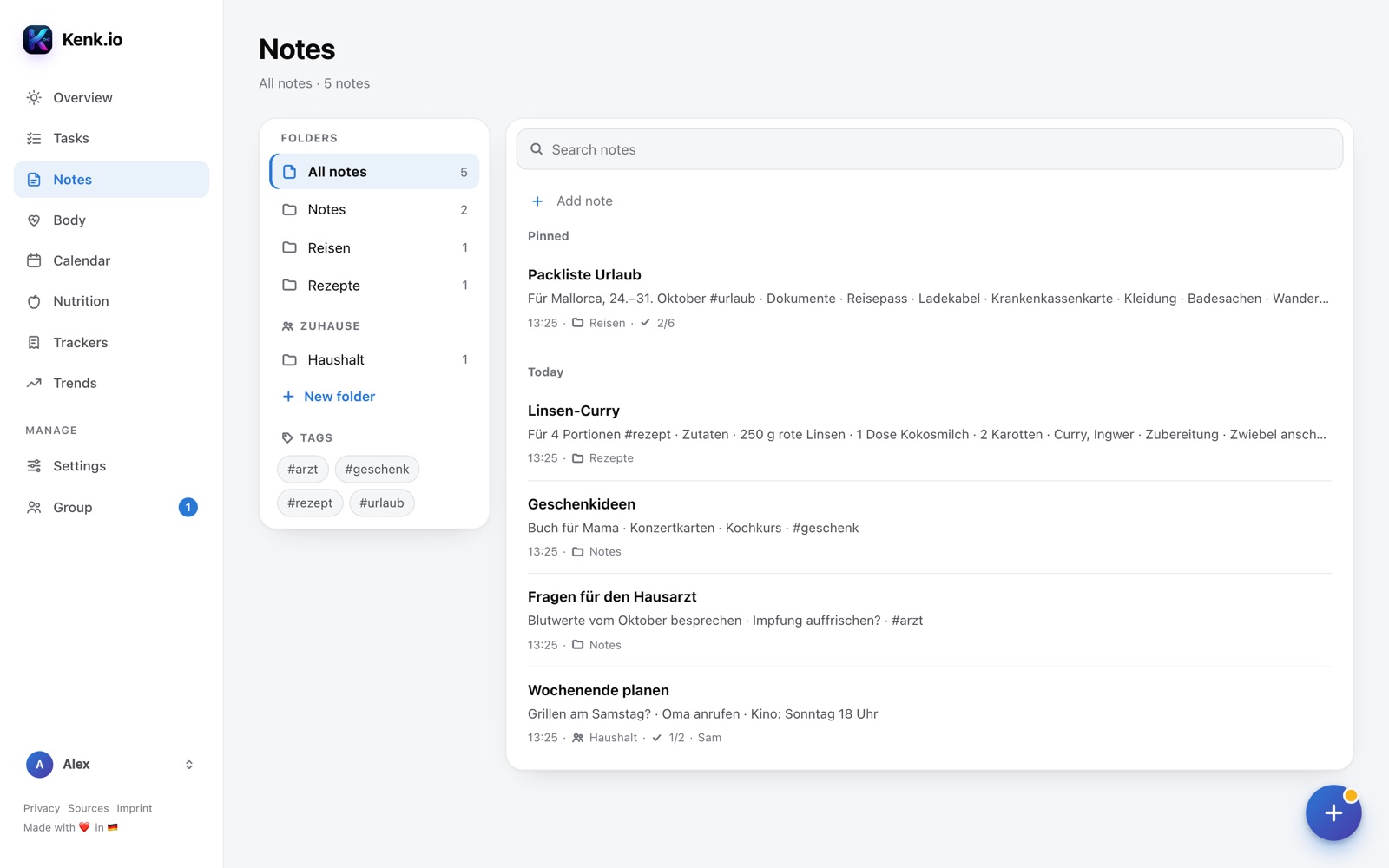1389x868 pixels.
Task: Open Trackers via the clipboard icon
Action: click(34, 343)
